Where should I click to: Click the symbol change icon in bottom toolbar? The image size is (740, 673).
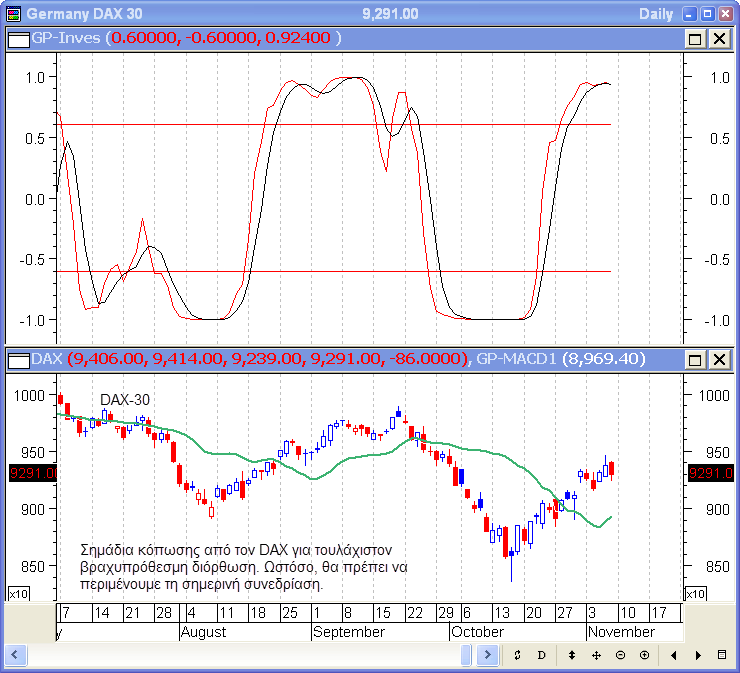pyautogui.click(x=517, y=655)
